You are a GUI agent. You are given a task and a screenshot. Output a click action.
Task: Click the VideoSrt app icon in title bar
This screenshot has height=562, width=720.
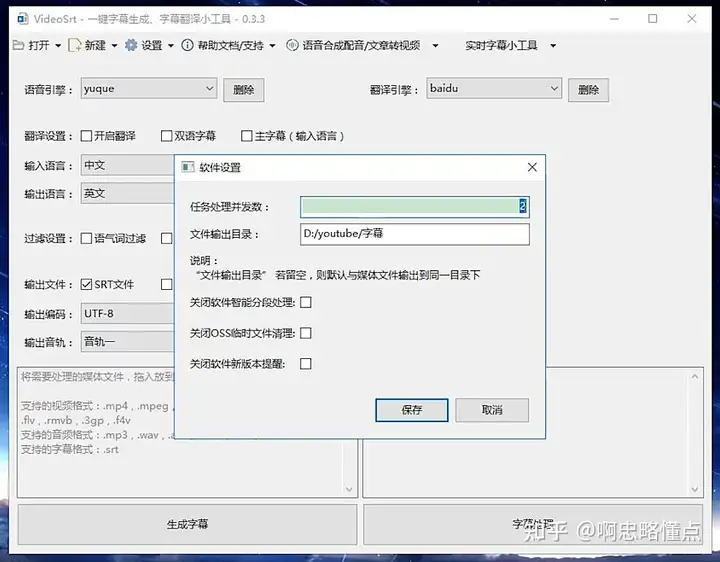coord(23,19)
